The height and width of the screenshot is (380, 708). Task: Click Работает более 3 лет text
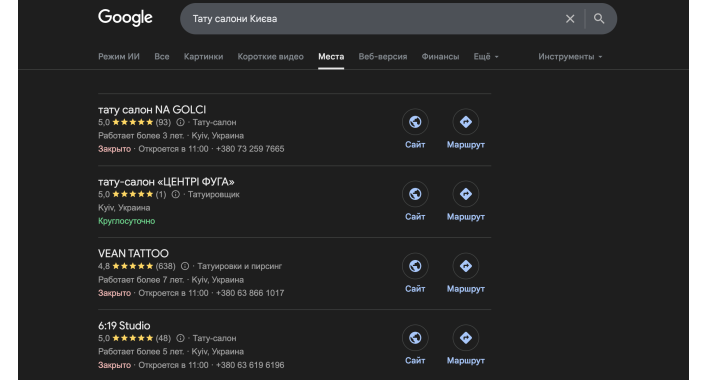coord(141,136)
